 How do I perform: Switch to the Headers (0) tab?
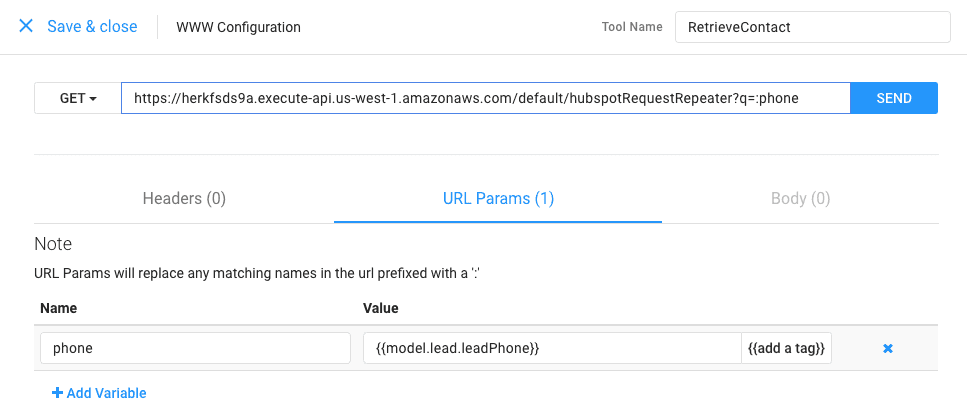(184, 198)
